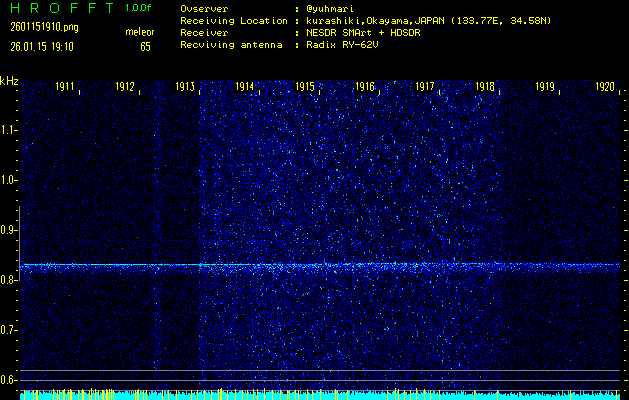Click the 1914 time marker
The image size is (629, 400).
tap(245, 86)
